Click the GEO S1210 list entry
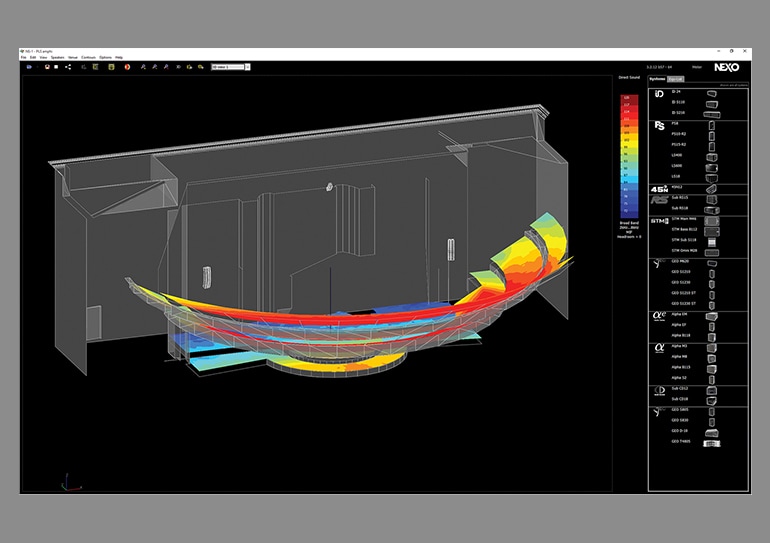Screen dimensions: 770x543 coord(682,270)
